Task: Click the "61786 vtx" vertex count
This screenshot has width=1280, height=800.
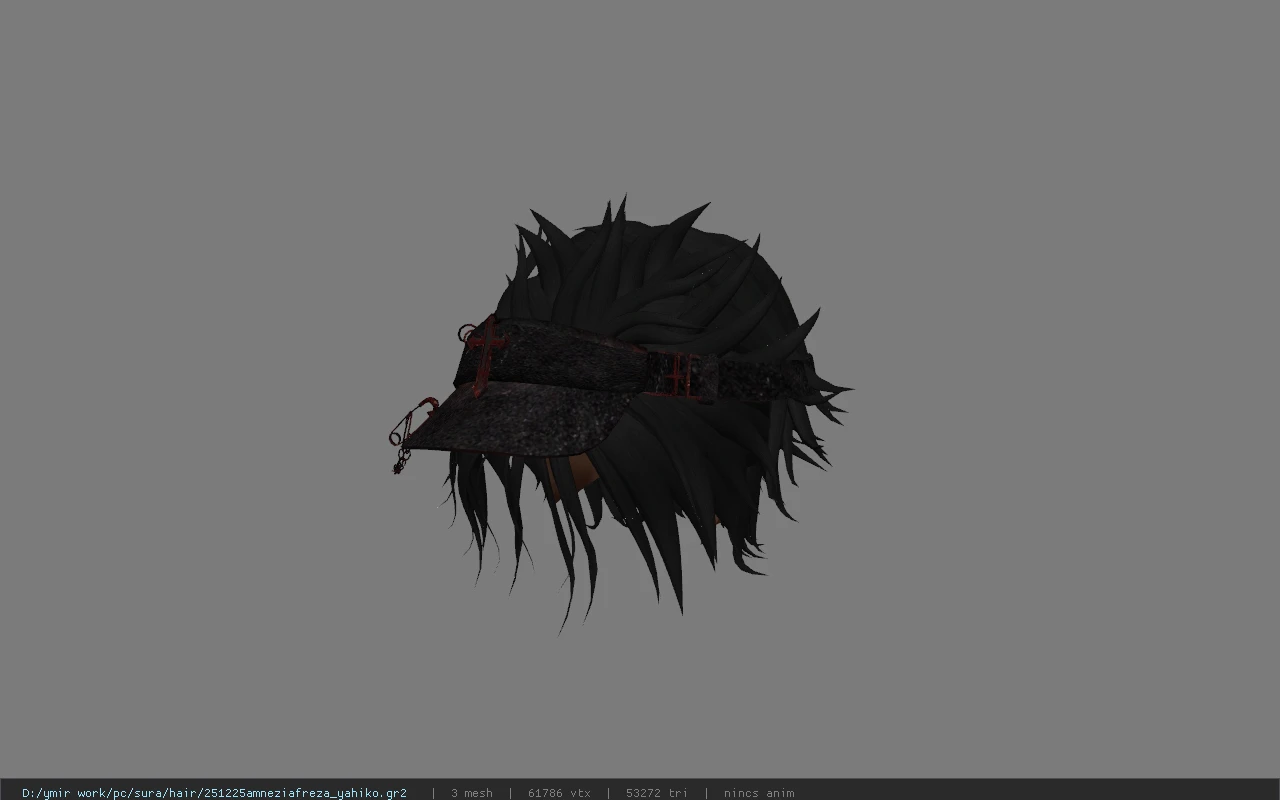Action: coord(559,793)
